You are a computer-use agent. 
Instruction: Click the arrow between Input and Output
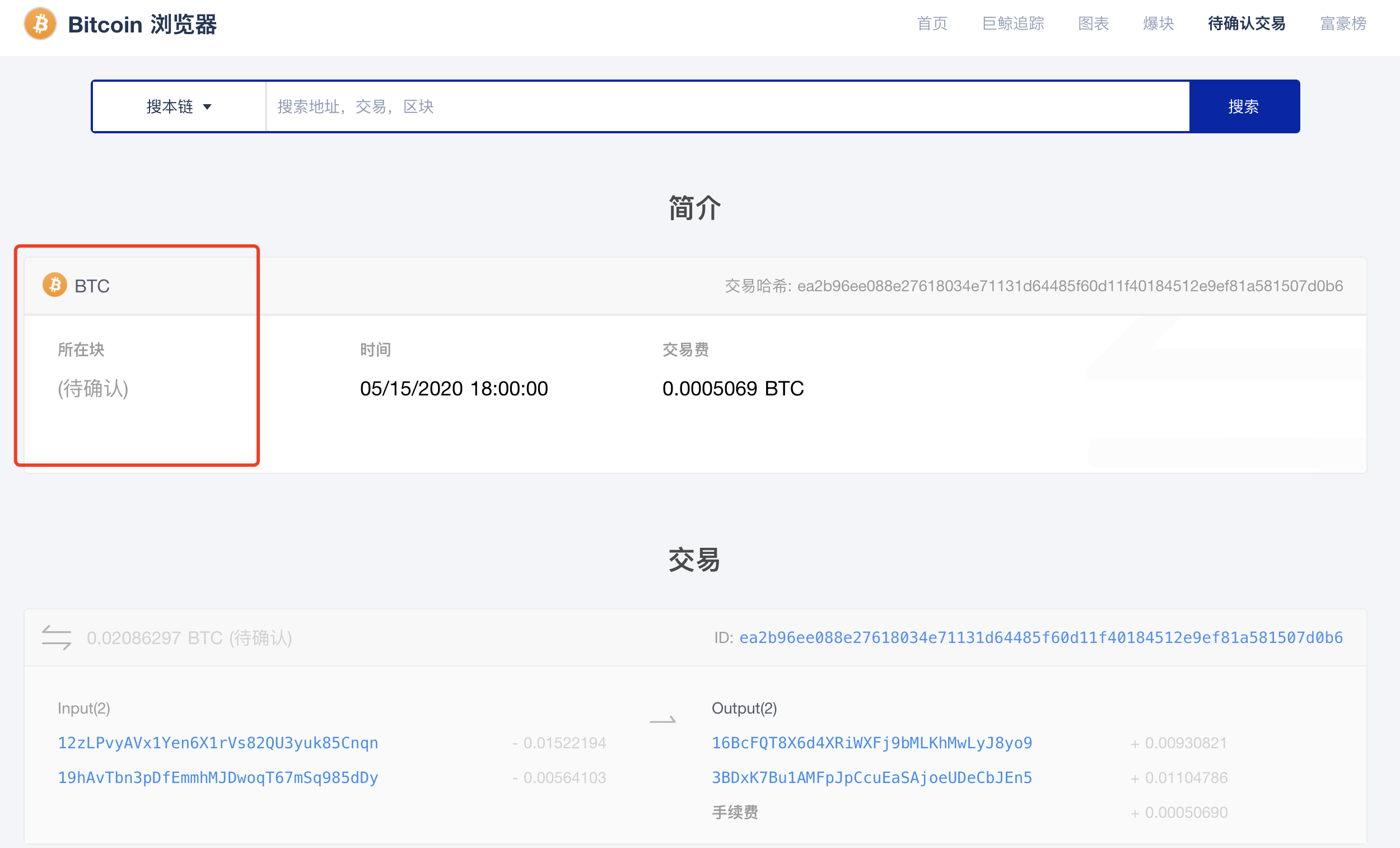click(x=662, y=720)
